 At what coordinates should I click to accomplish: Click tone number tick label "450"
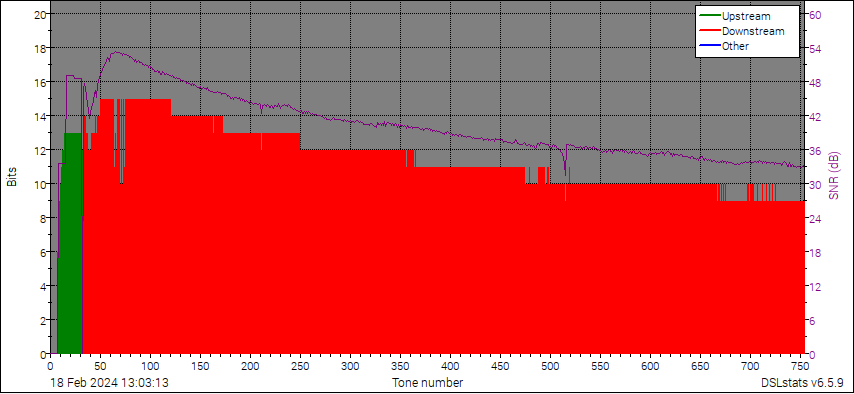click(501, 365)
